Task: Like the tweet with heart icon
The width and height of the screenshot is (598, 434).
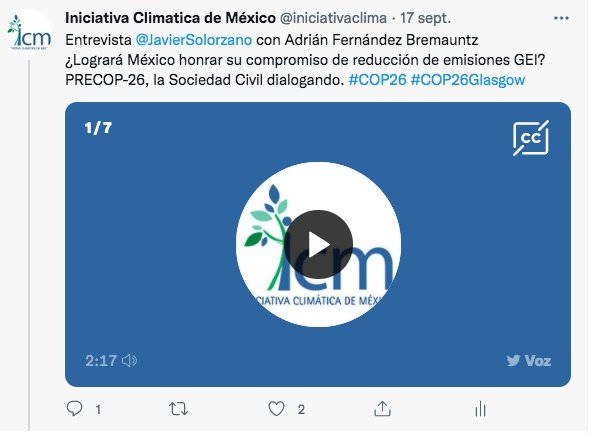Action: tap(276, 409)
